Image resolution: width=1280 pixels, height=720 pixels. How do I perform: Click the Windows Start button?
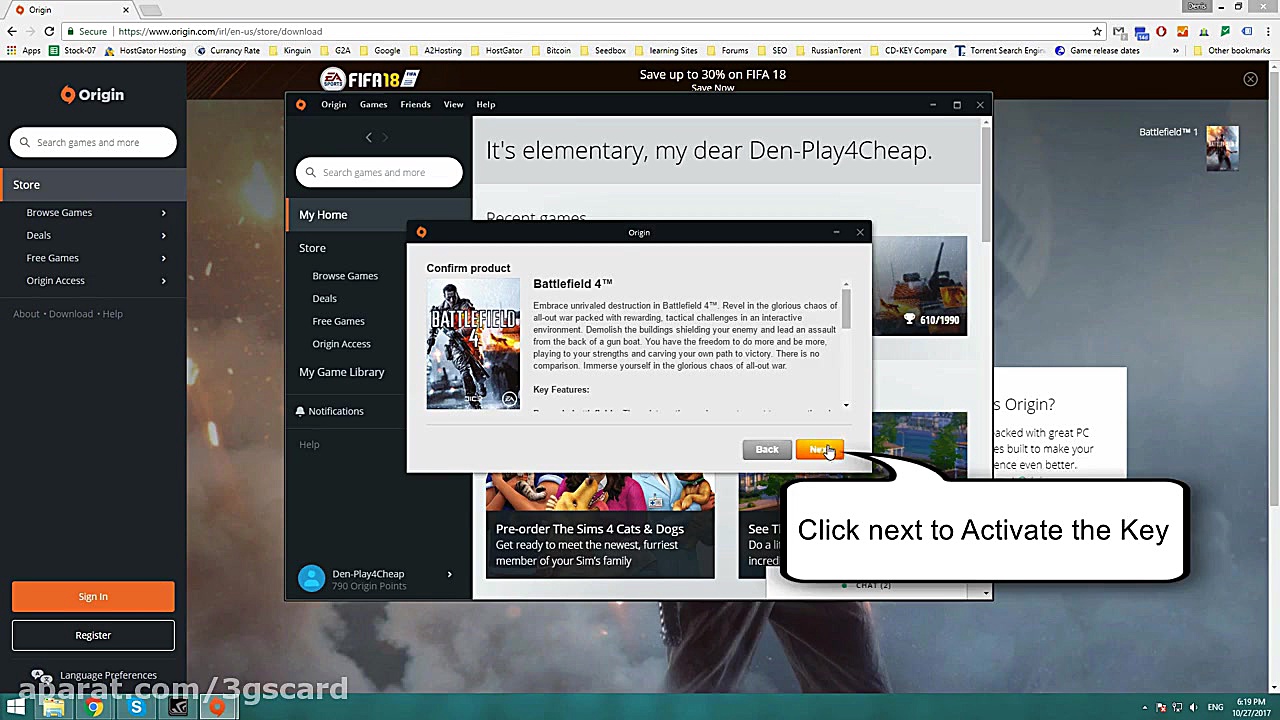coord(16,708)
